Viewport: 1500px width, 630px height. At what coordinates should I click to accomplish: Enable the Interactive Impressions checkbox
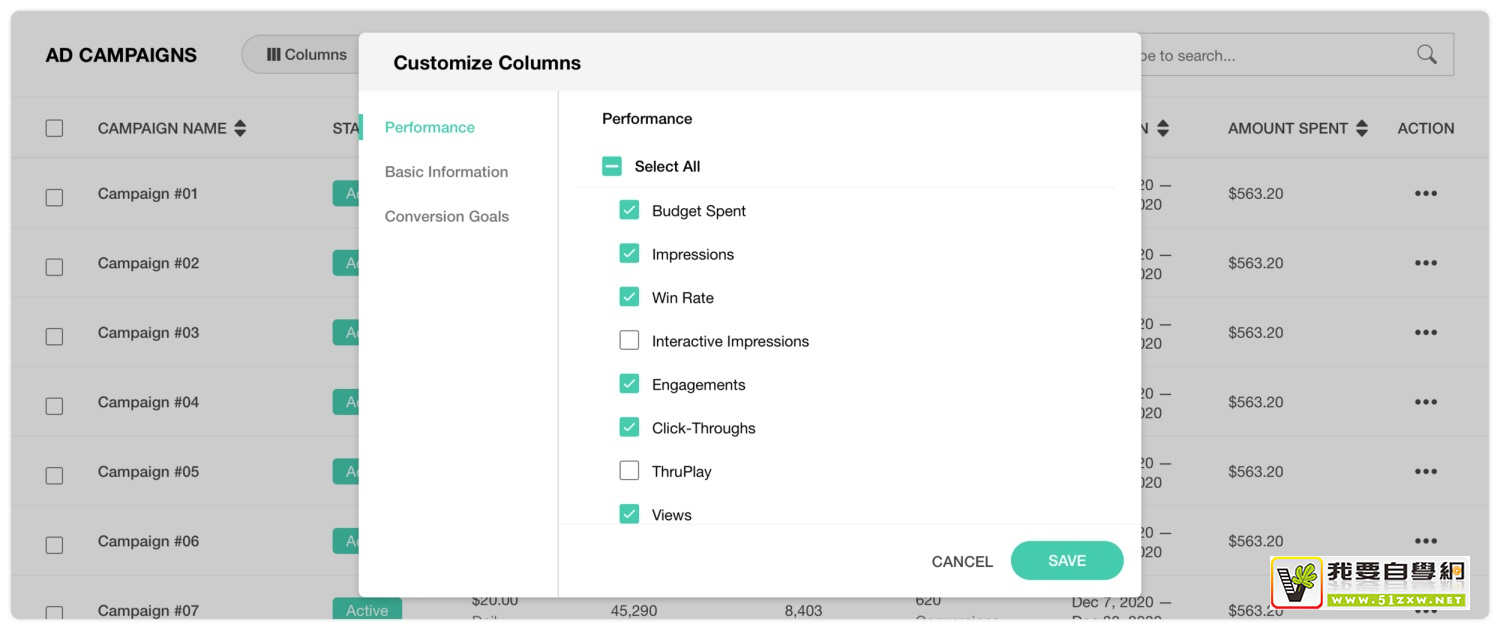(629, 341)
